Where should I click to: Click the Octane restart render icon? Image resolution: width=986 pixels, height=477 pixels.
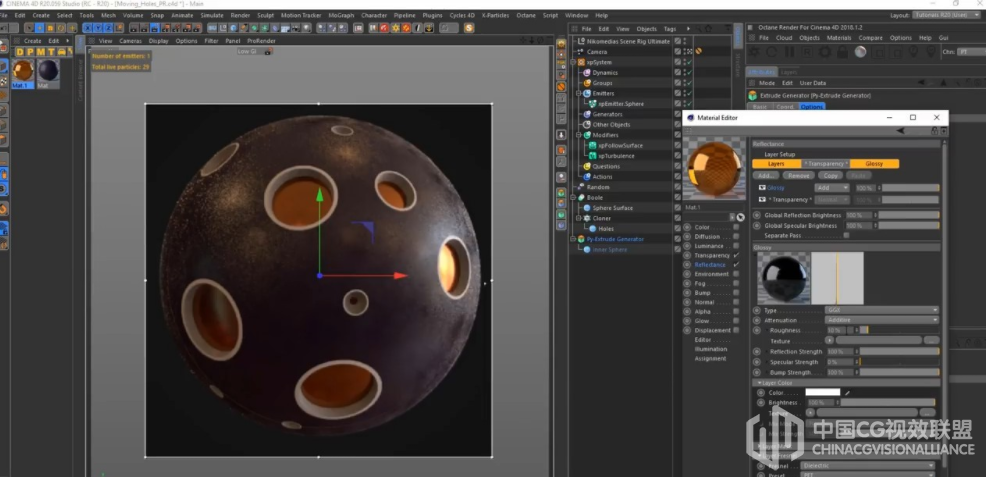pyautogui.click(x=771, y=52)
